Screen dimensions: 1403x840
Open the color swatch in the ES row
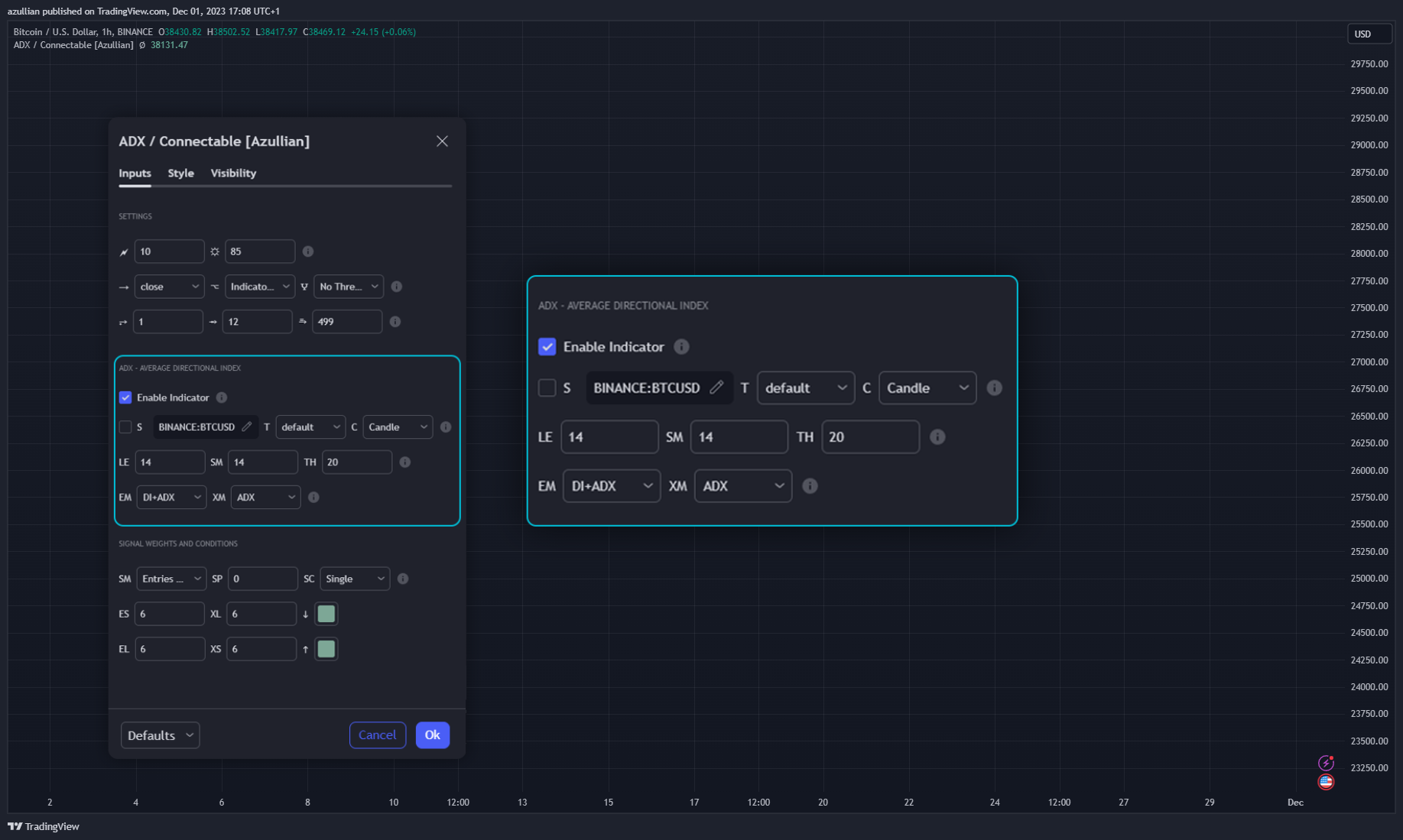click(326, 614)
